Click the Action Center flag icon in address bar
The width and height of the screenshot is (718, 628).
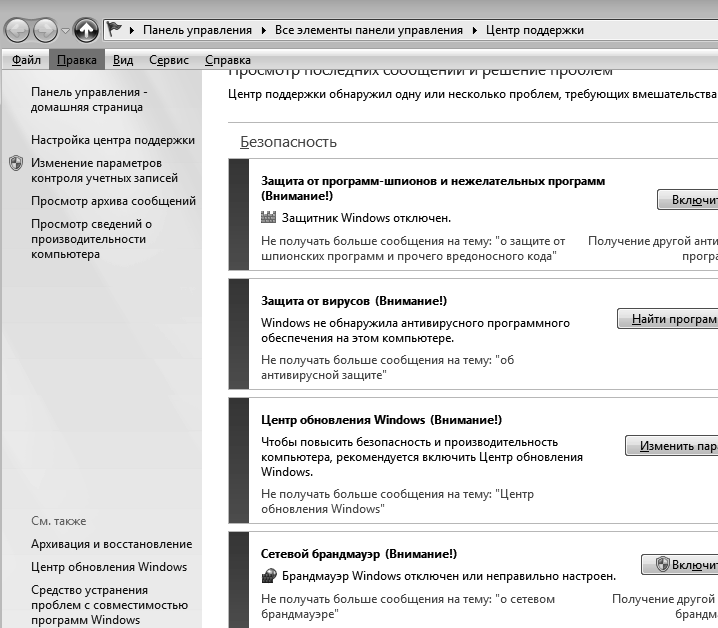pyautogui.click(x=114, y=30)
